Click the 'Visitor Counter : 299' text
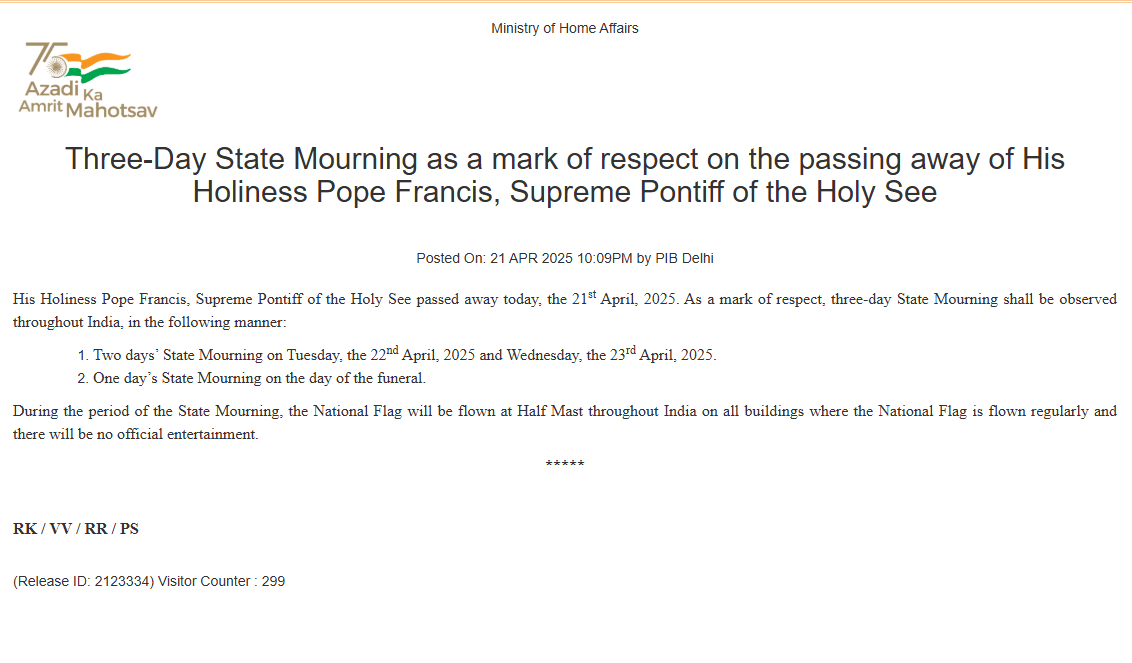 coord(221,581)
